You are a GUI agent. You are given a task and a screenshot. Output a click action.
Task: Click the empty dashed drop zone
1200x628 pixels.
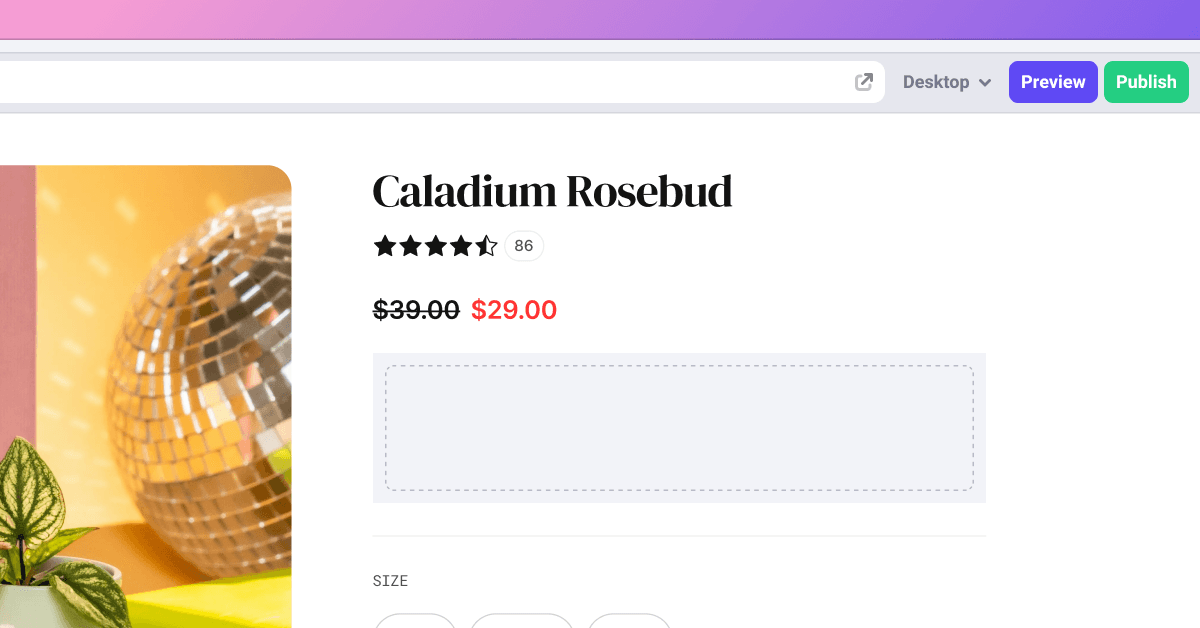[x=679, y=428]
